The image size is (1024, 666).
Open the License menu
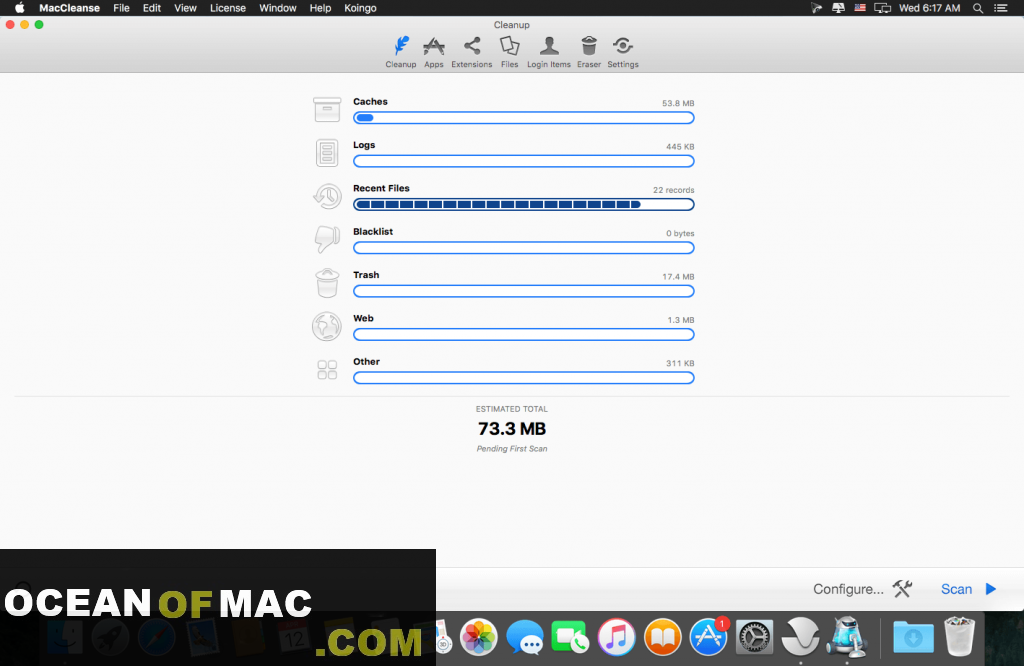coord(228,8)
